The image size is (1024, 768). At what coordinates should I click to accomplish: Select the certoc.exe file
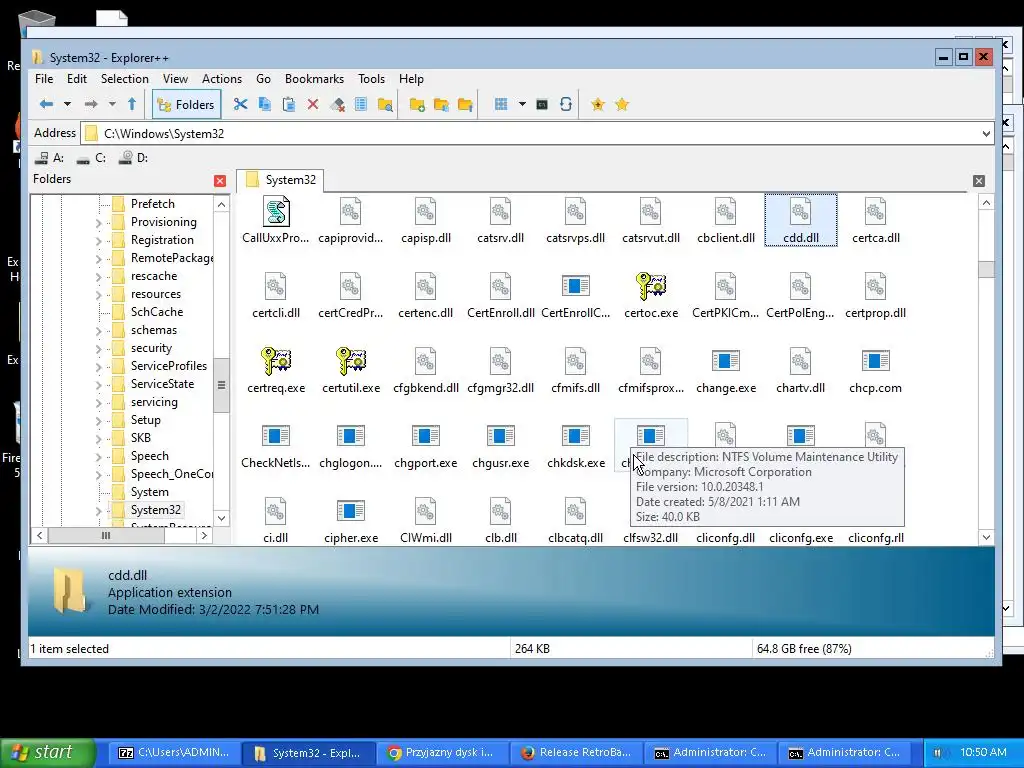pos(651,295)
